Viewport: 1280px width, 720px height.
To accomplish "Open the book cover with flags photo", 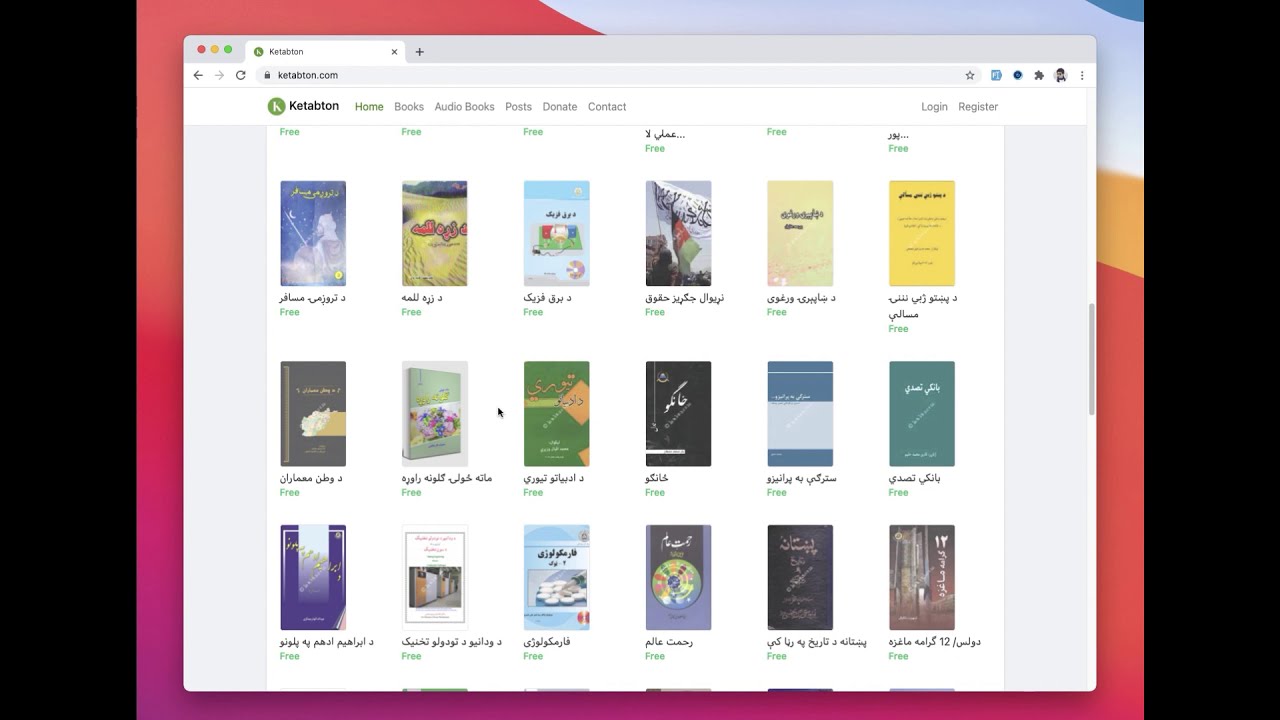I will 678,234.
